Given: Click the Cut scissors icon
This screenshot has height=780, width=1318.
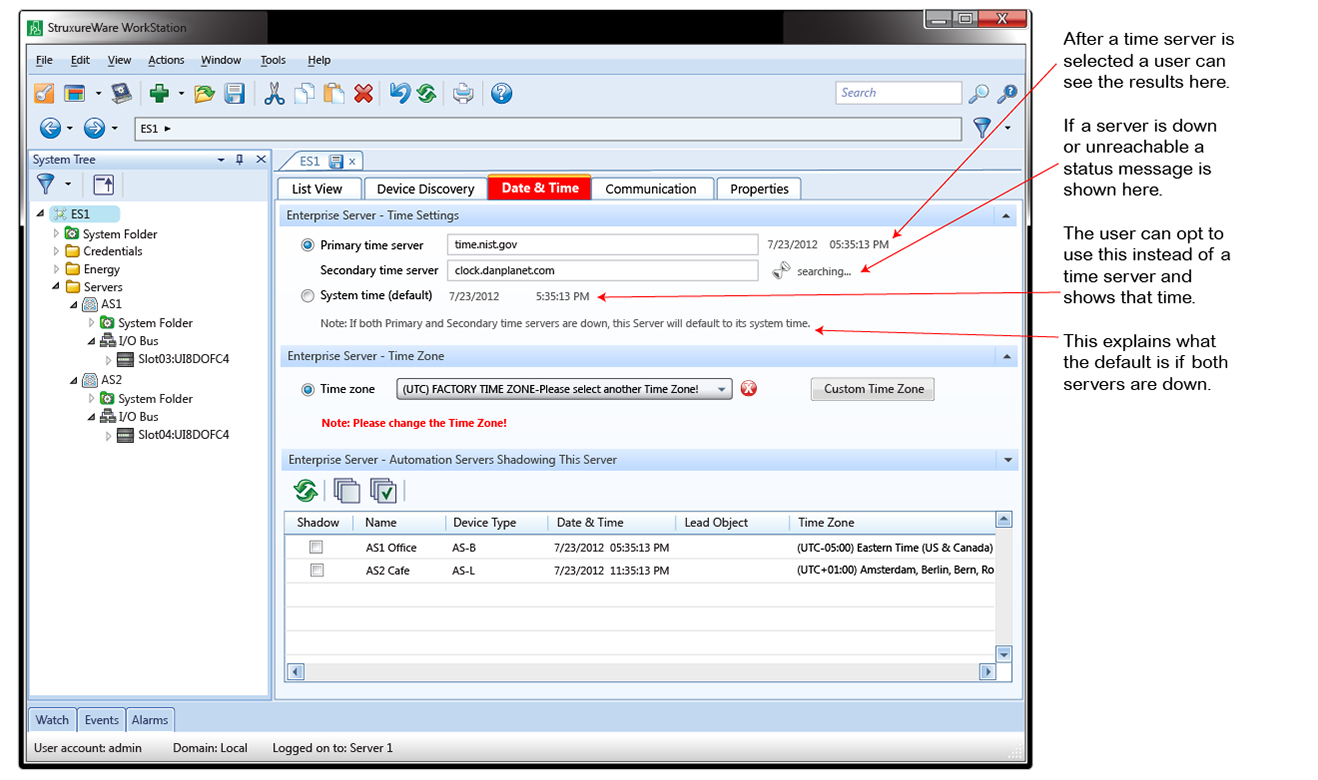Looking at the screenshot, I should [274, 93].
